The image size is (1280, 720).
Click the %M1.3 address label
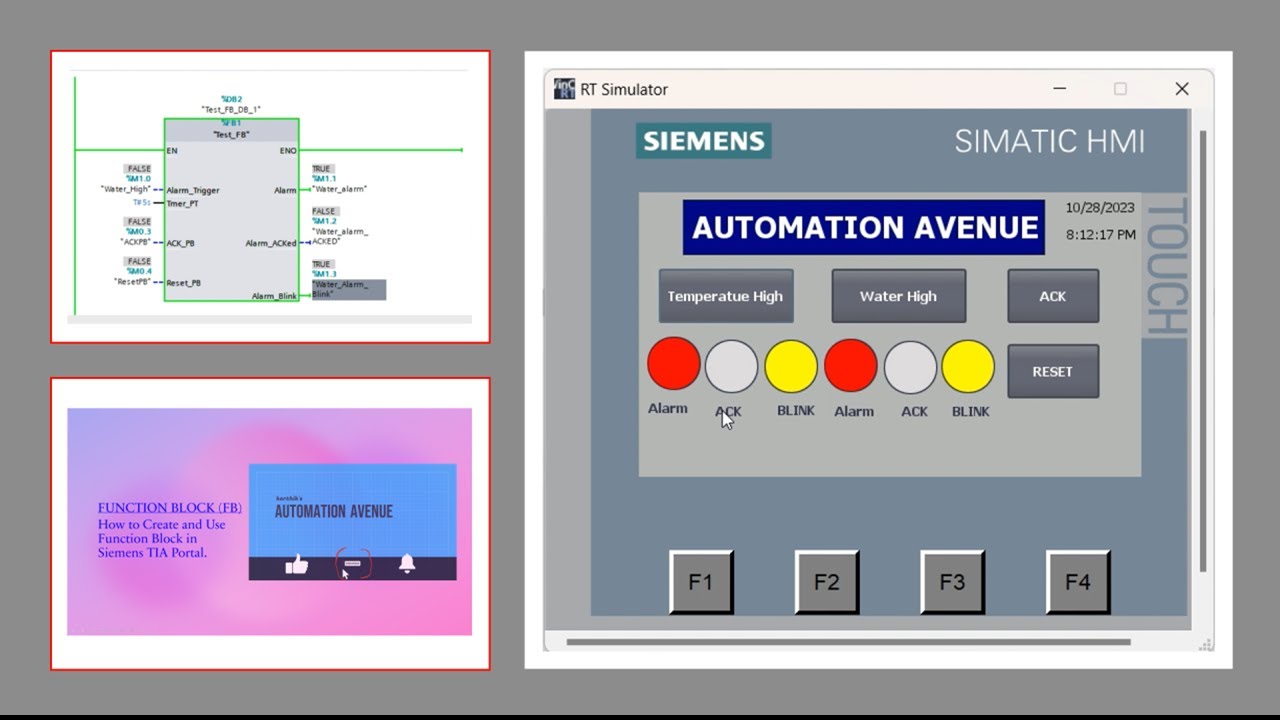(x=324, y=273)
